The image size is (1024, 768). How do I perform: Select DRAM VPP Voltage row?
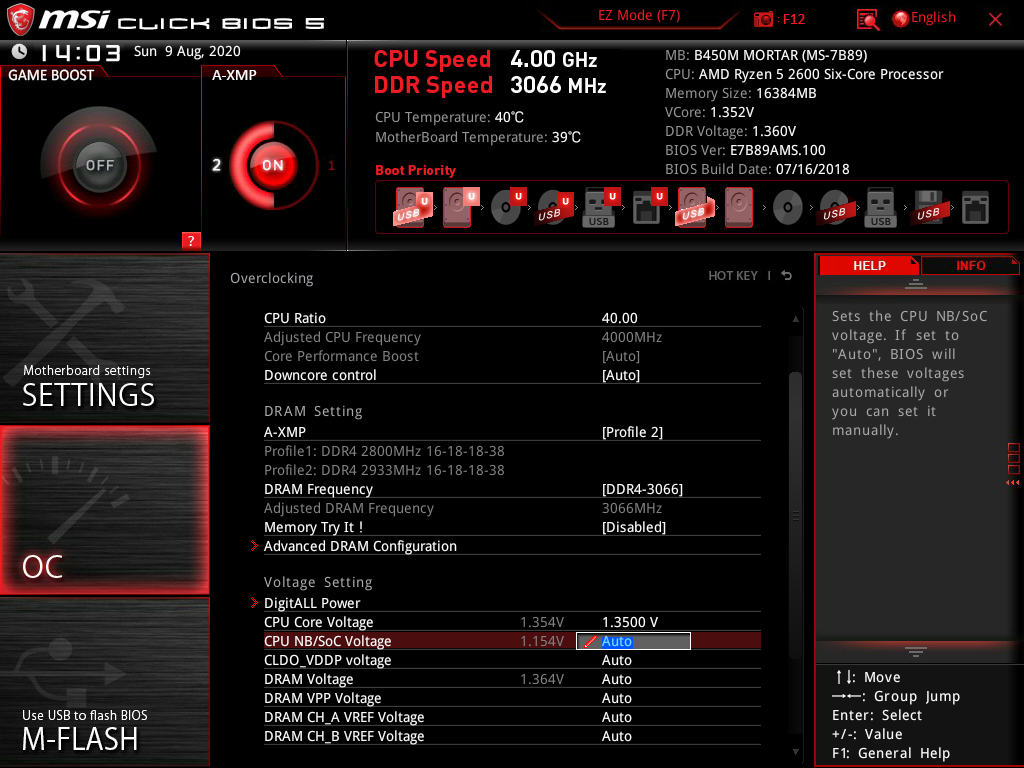[x=512, y=698]
